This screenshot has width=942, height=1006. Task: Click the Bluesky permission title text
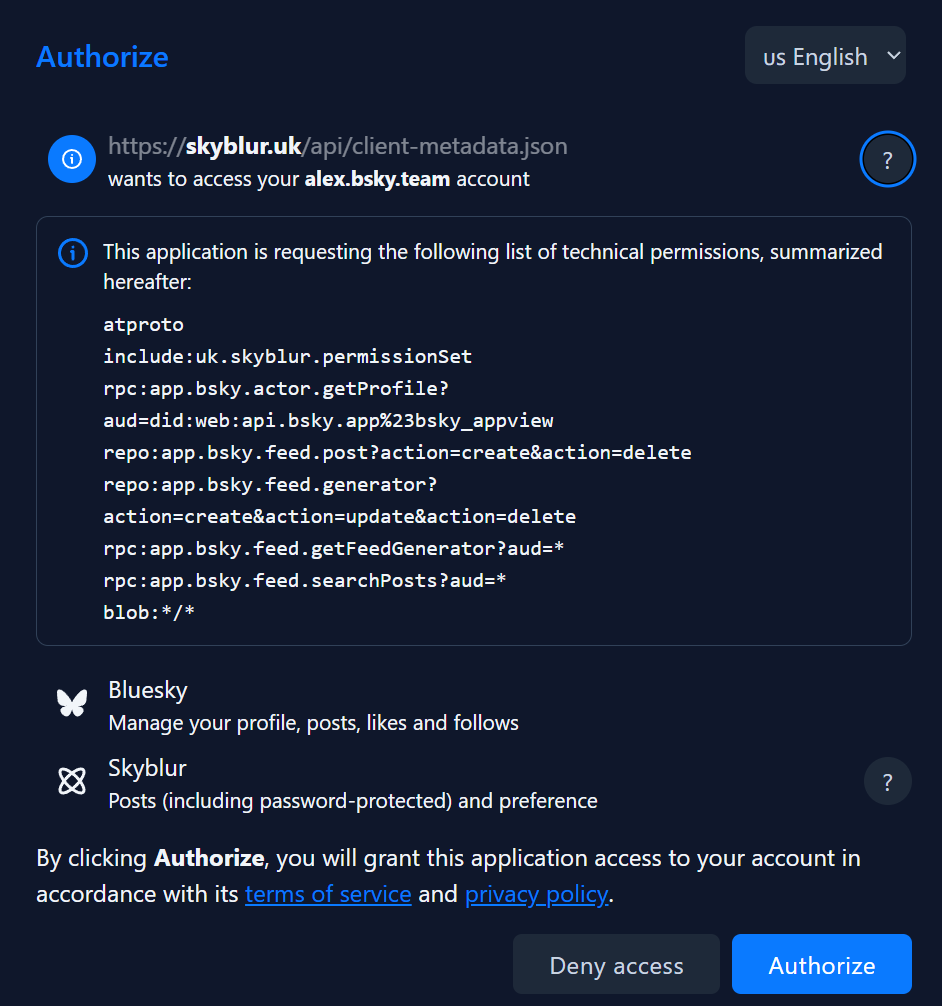148,690
